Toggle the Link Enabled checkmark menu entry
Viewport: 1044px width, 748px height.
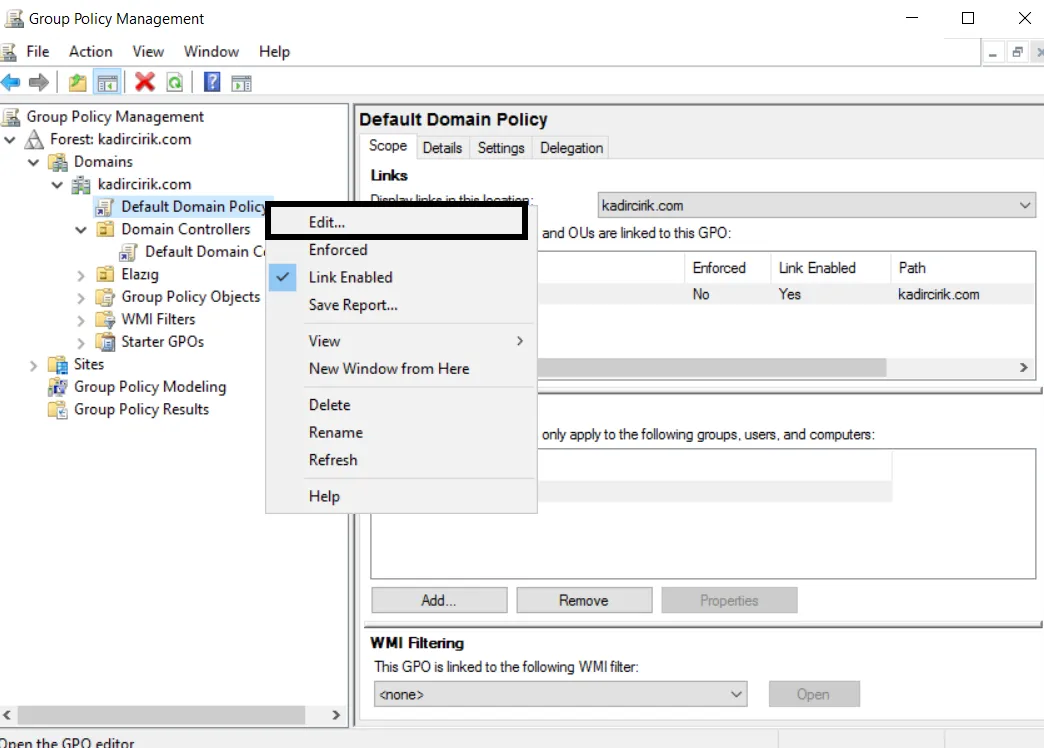[401, 277]
